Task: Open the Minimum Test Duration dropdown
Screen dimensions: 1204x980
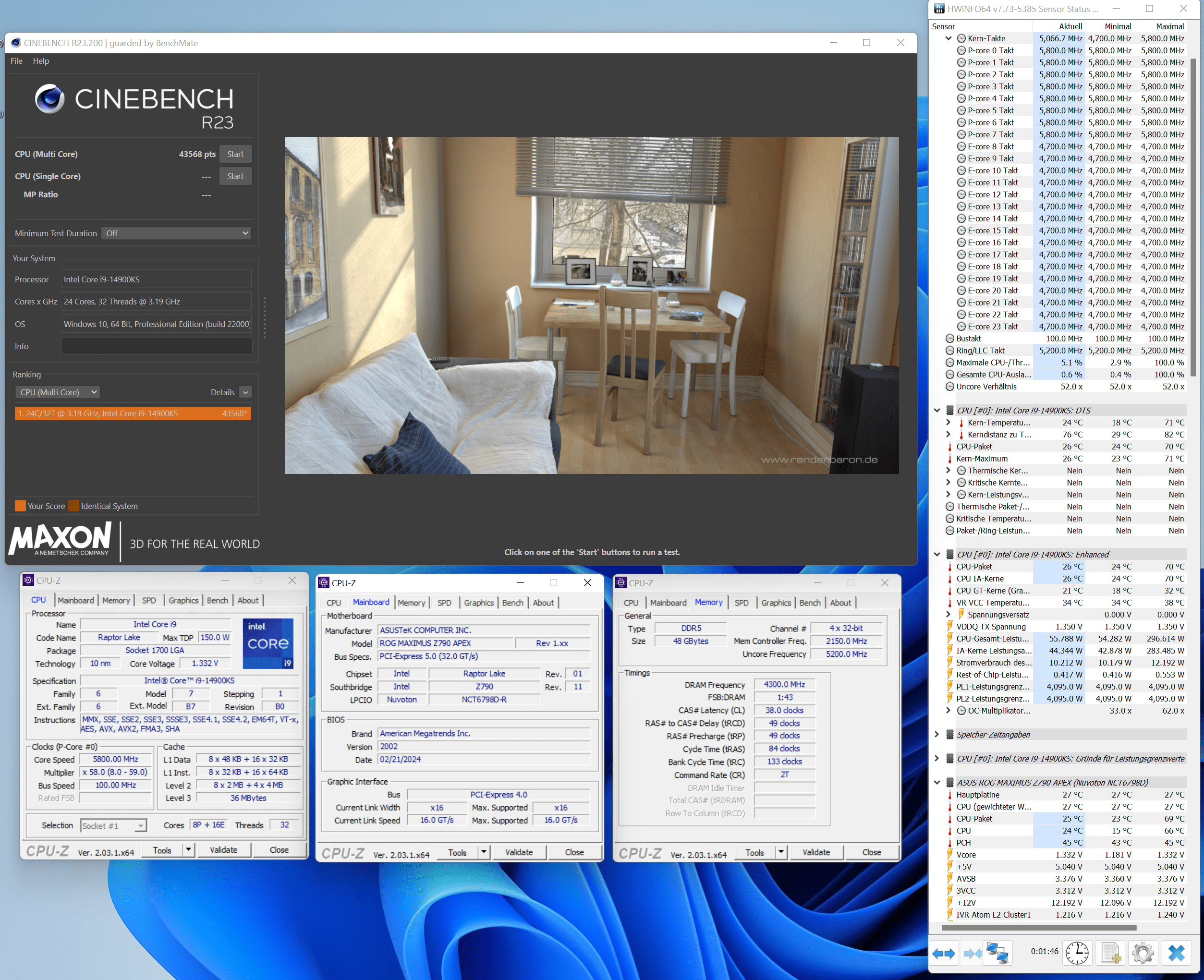Action: (x=177, y=233)
